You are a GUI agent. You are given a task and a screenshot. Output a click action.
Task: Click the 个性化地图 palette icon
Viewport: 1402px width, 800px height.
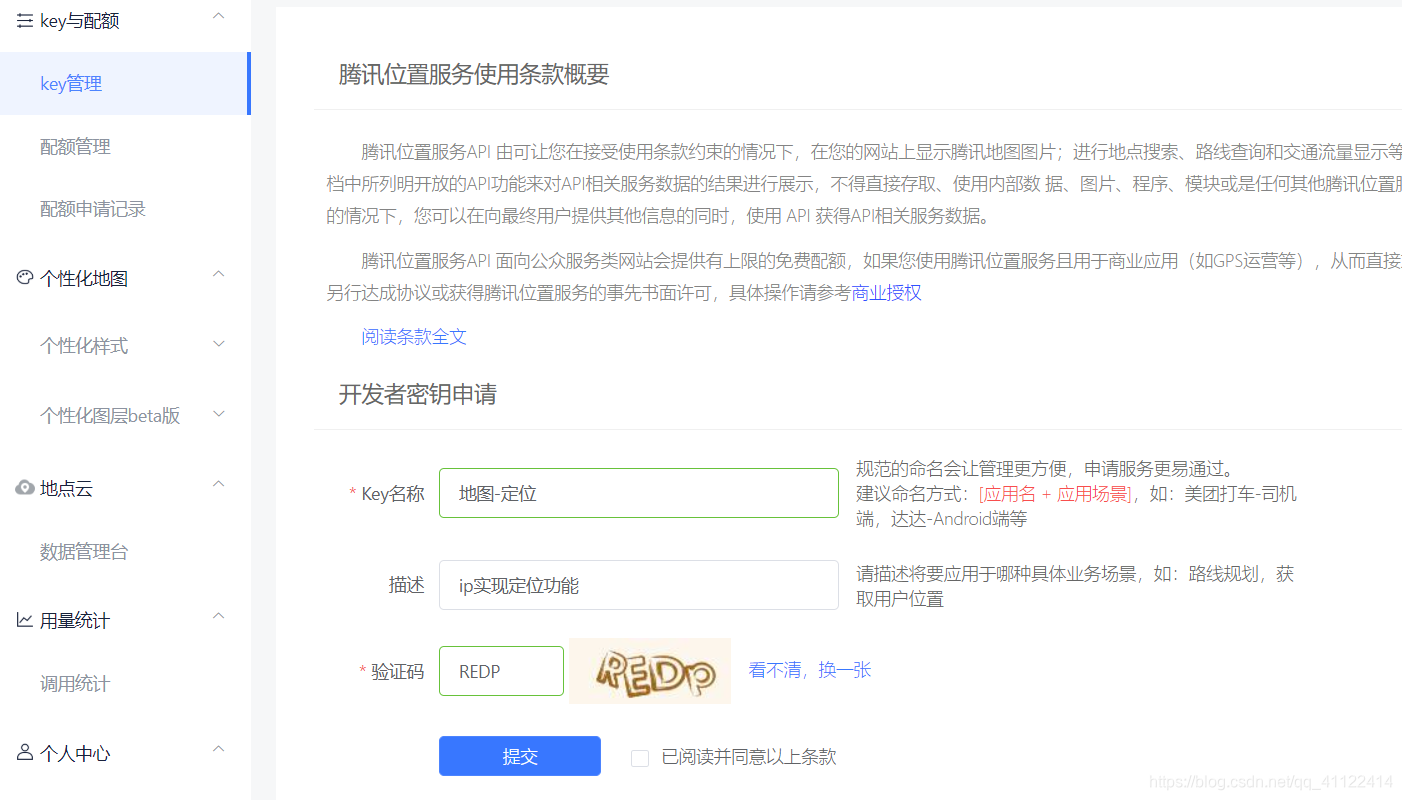[25, 278]
